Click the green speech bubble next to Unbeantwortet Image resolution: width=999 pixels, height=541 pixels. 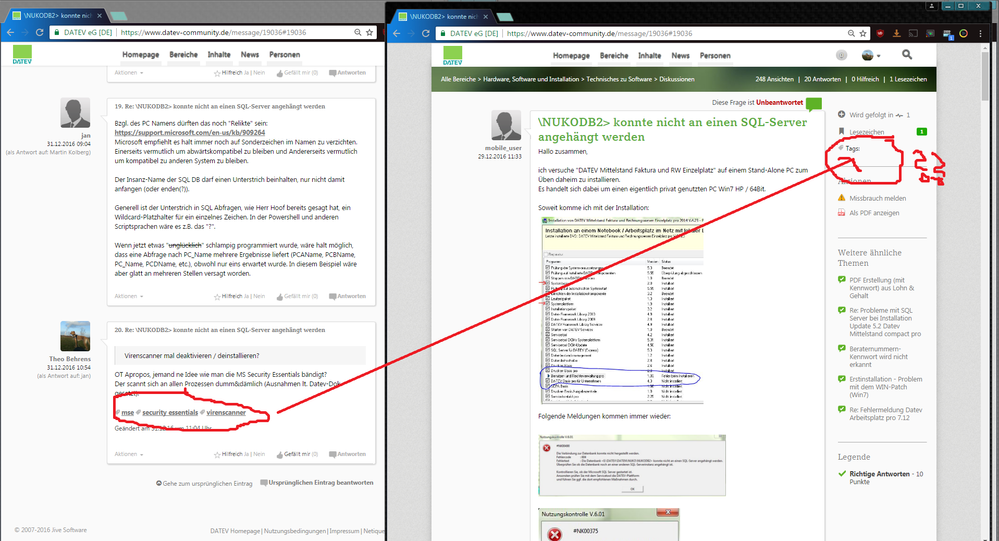pos(814,103)
